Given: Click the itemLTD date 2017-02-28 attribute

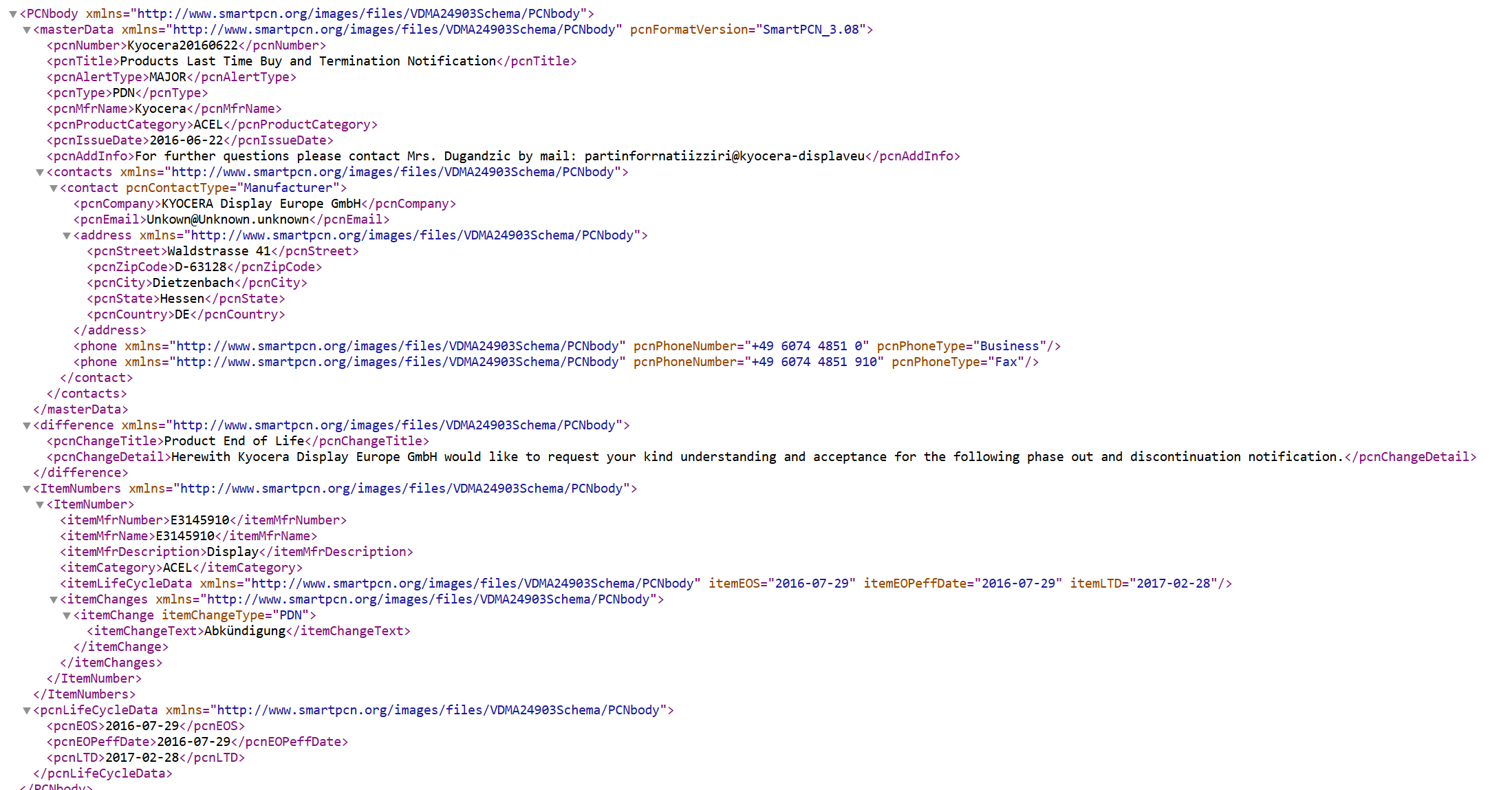Looking at the screenshot, I should click(x=1173, y=584).
